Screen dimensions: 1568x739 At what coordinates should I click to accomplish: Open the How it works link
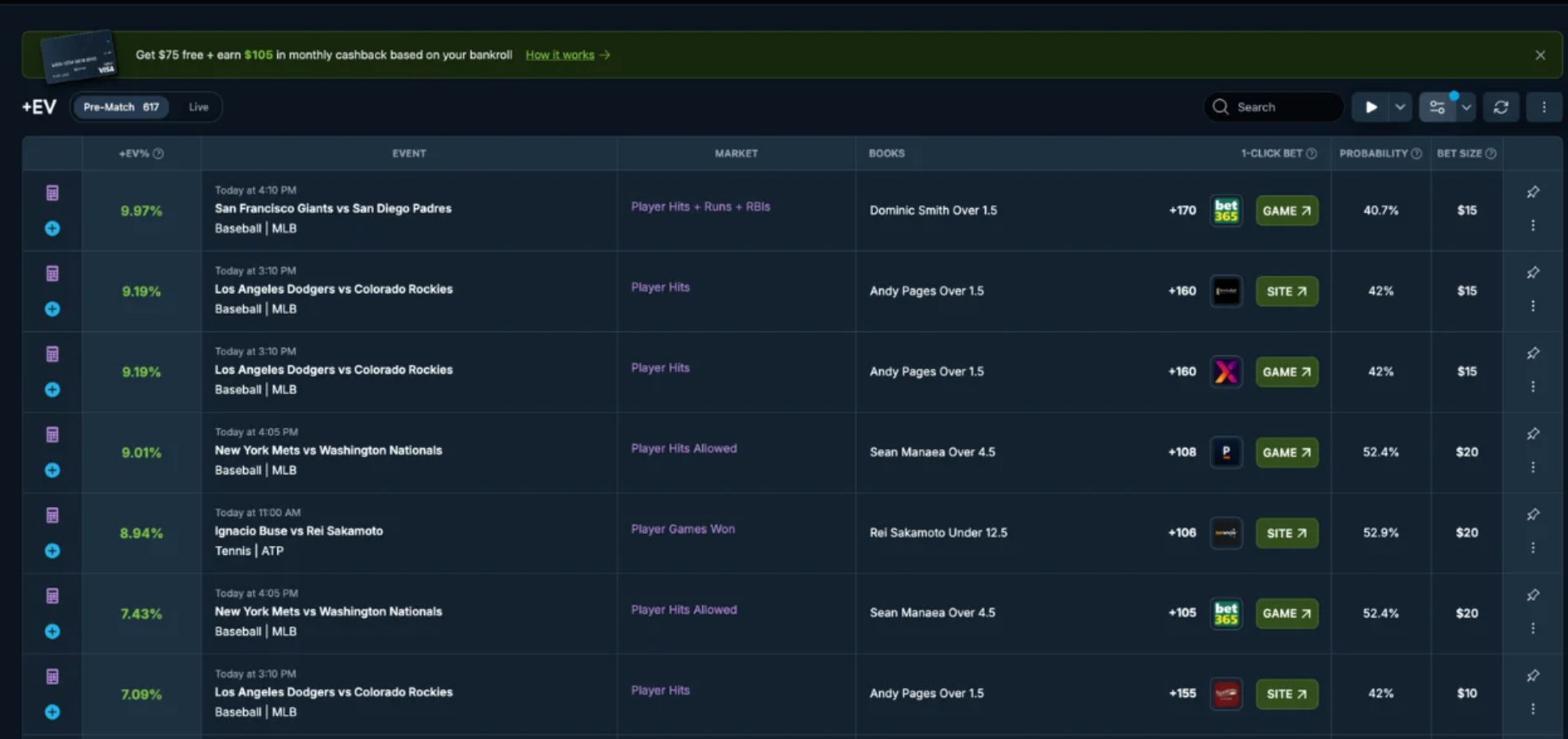point(567,55)
